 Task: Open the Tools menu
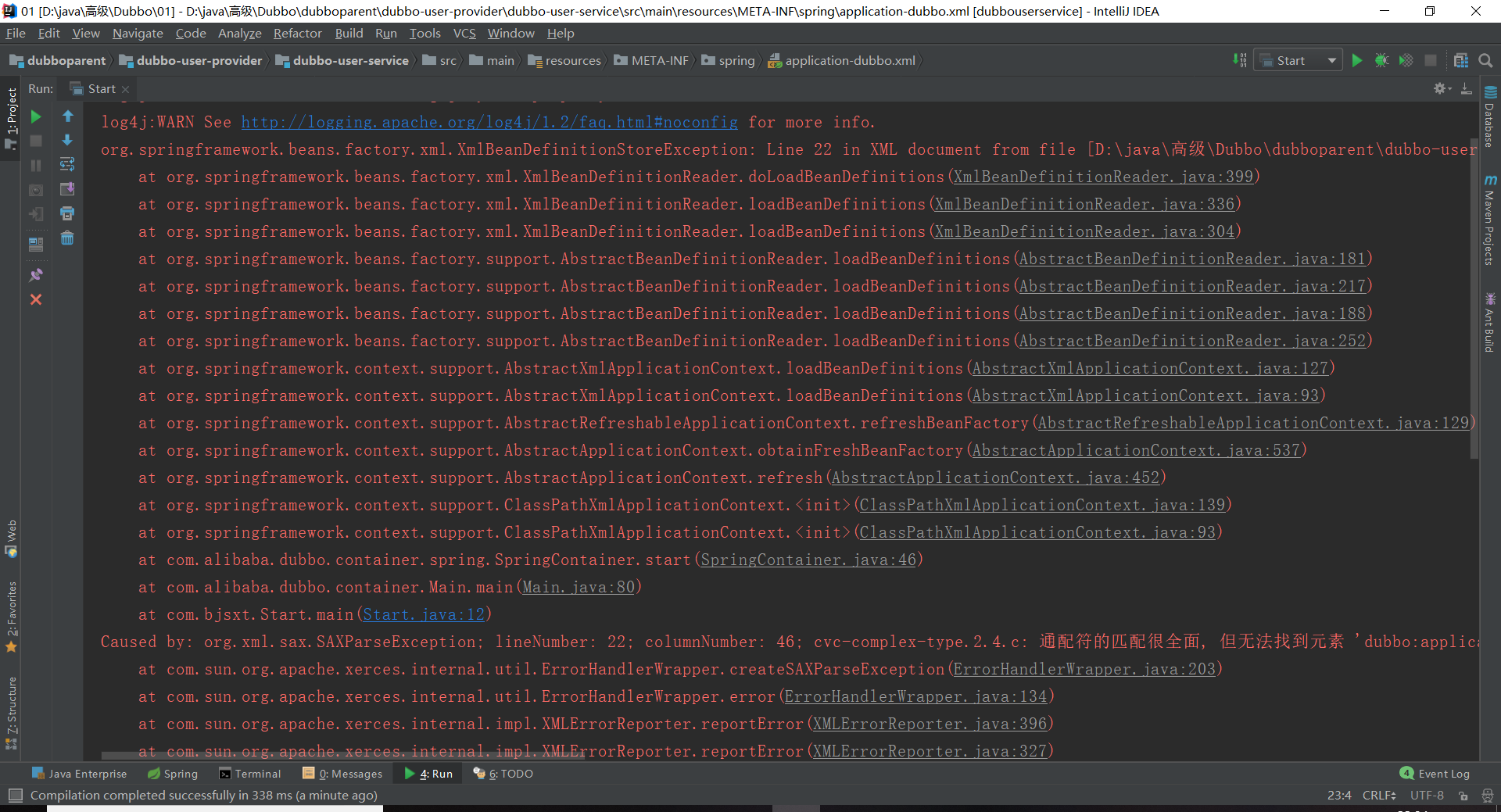pos(425,33)
